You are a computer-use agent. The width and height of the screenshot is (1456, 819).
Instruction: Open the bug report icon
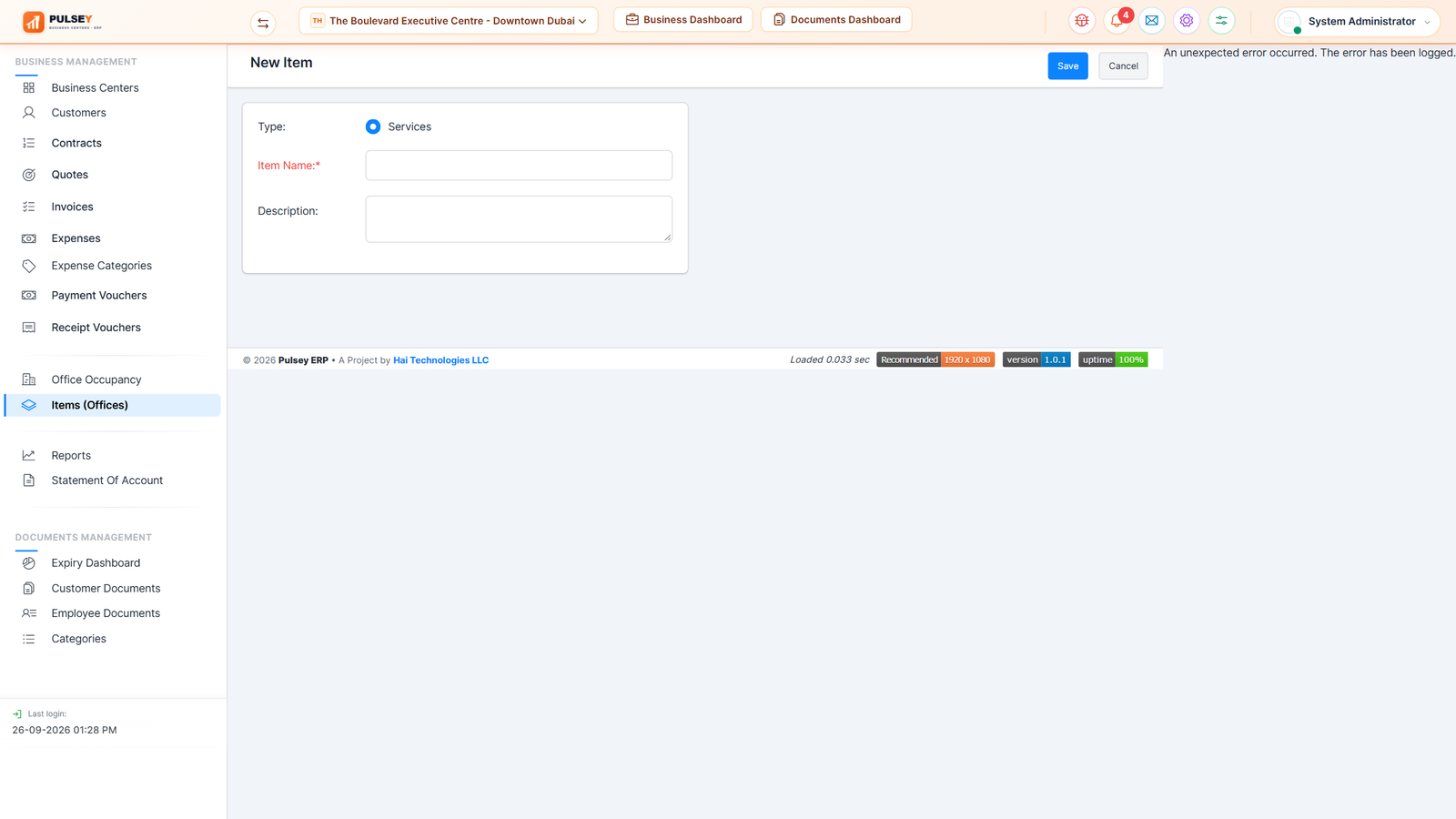[x=1081, y=21]
